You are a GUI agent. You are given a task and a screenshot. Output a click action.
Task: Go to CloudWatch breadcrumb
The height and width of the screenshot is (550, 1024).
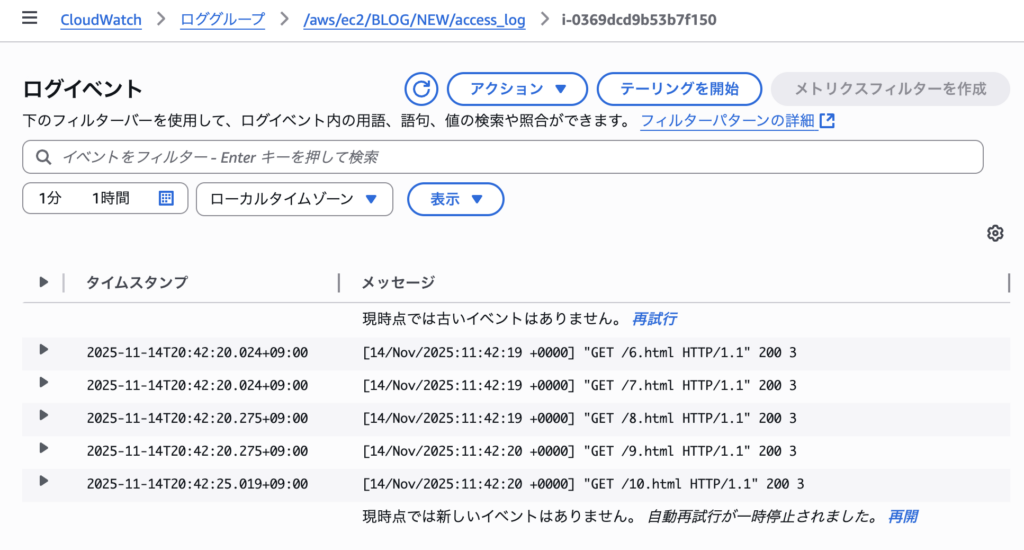pos(100,20)
